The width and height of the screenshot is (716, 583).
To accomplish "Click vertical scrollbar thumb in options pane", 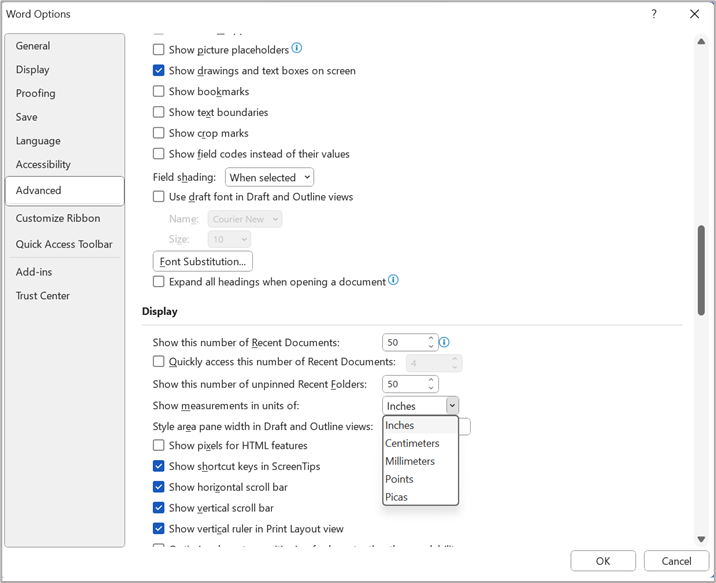I will pos(701,269).
